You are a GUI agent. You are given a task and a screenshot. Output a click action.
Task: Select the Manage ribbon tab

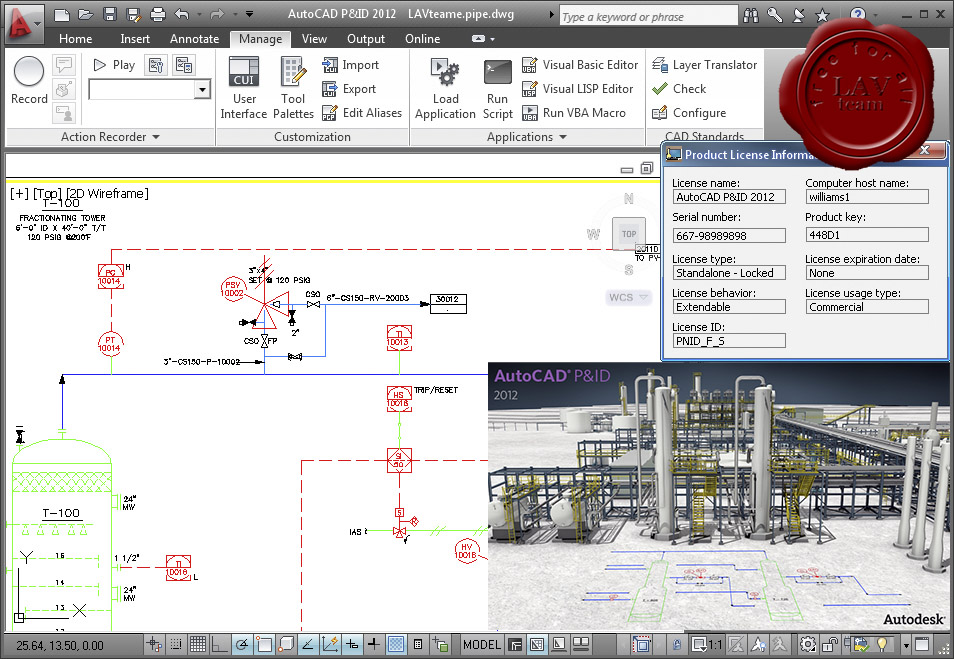coord(260,39)
